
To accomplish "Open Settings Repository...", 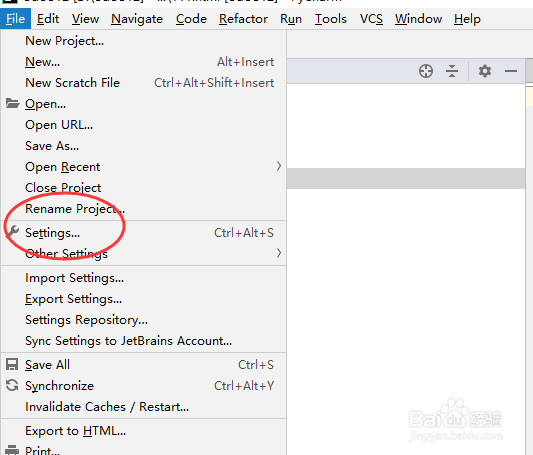I will tap(143, 320).
